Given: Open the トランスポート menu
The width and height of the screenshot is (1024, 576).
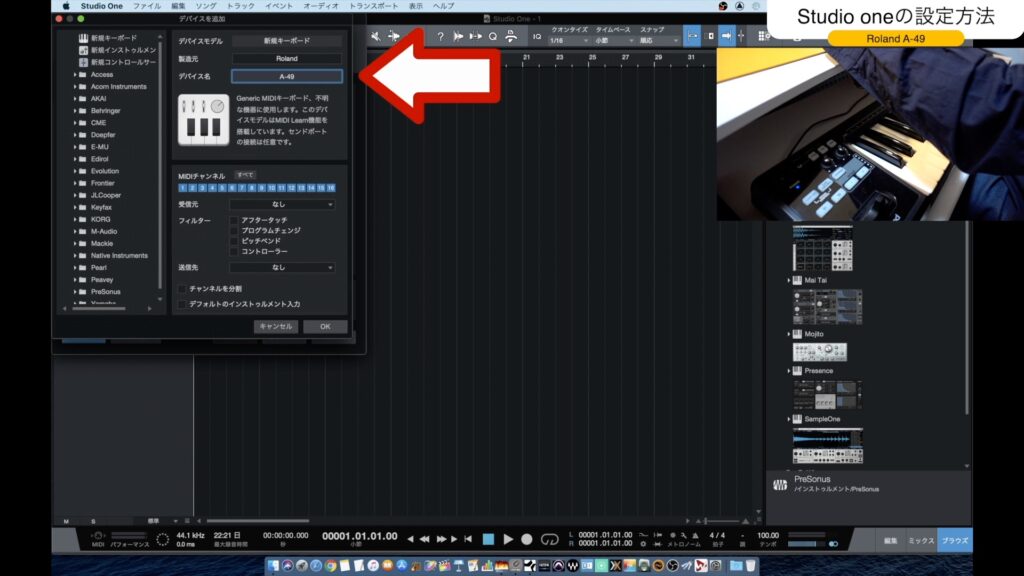Looking at the screenshot, I should point(374,6).
